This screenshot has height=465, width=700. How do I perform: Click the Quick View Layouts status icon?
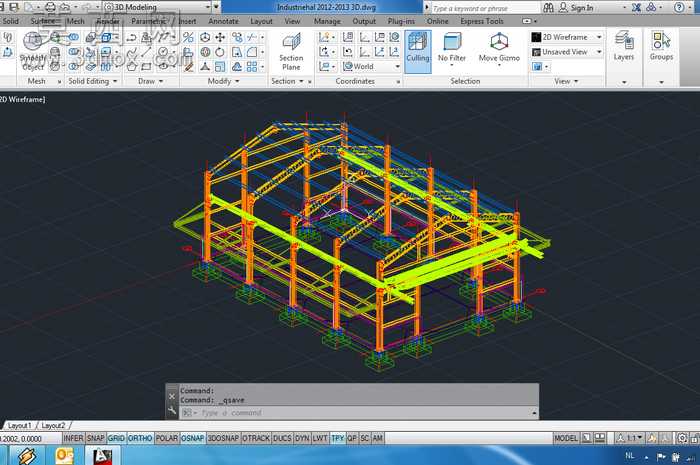587,438
